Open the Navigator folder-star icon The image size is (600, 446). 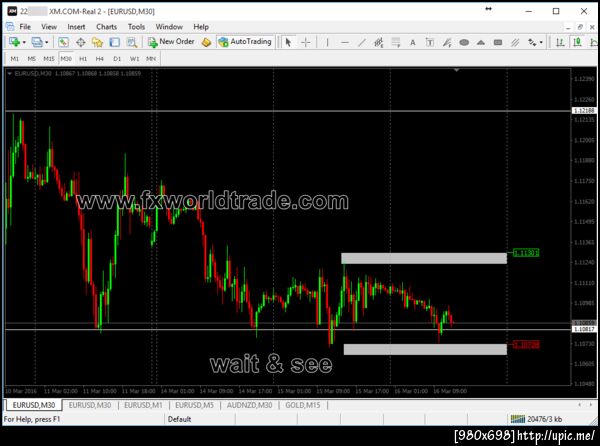[x=97, y=42]
